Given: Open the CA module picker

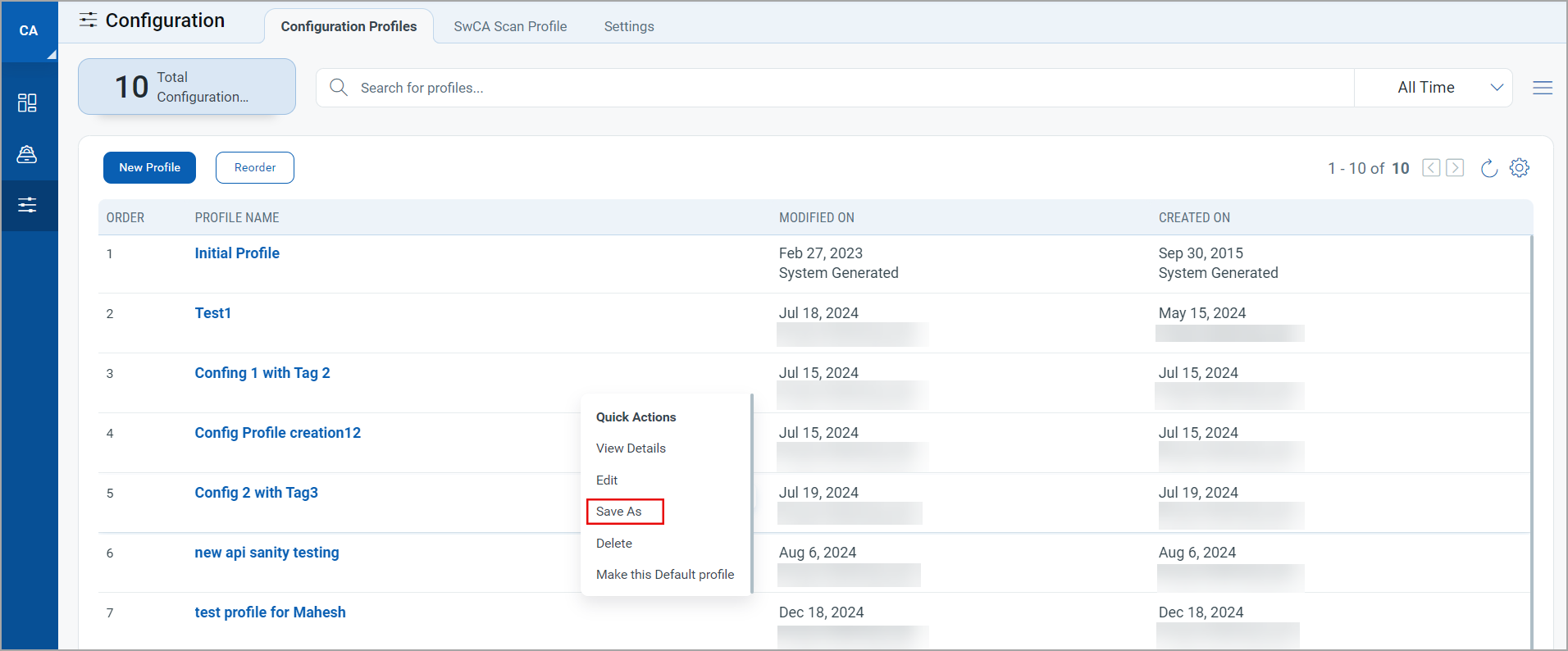Looking at the screenshot, I should [x=30, y=31].
